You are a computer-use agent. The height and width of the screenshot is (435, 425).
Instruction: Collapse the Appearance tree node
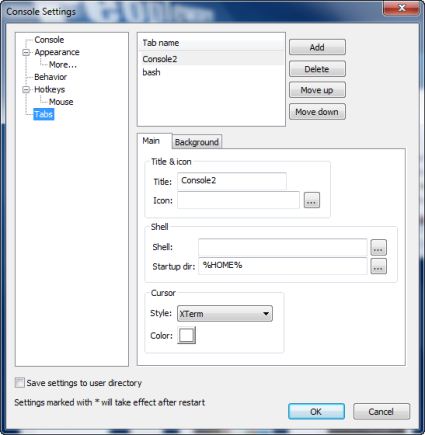pyautogui.click(x=26, y=52)
